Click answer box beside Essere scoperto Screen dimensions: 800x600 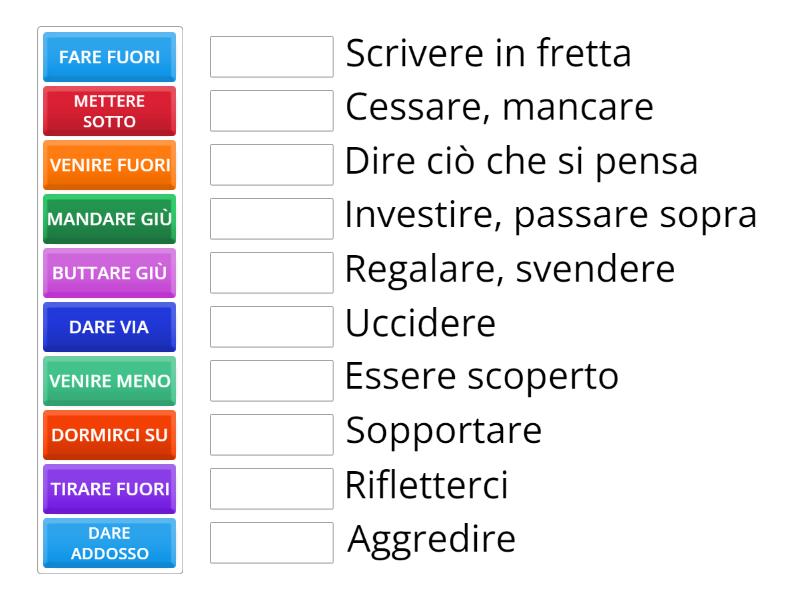tap(272, 381)
